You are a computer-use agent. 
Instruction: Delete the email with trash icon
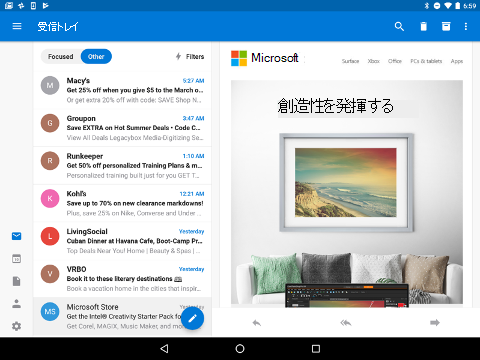pyautogui.click(x=423, y=26)
